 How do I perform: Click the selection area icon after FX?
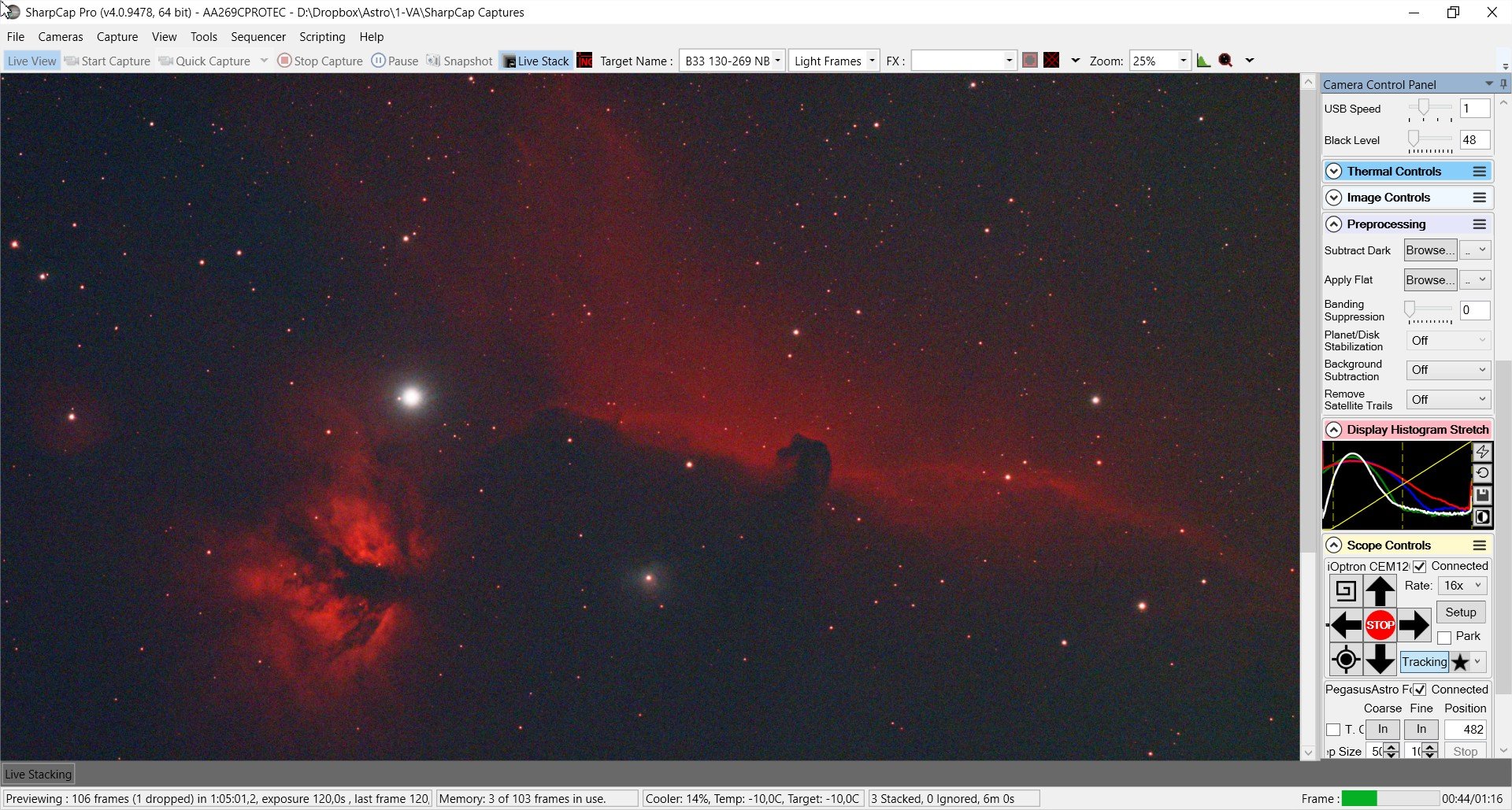tap(1030, 61)
